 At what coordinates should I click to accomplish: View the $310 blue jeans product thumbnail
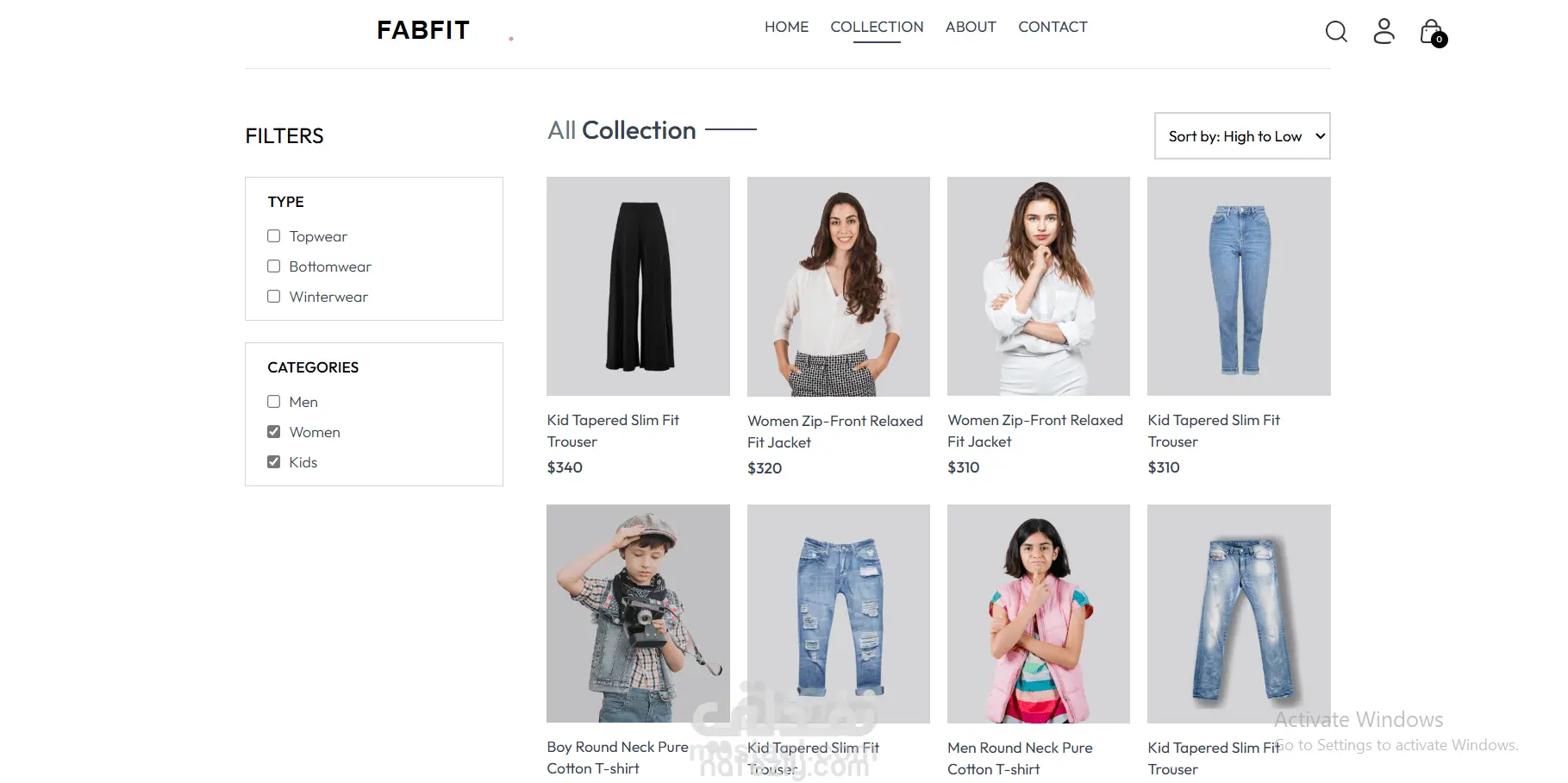[1239, 286]
